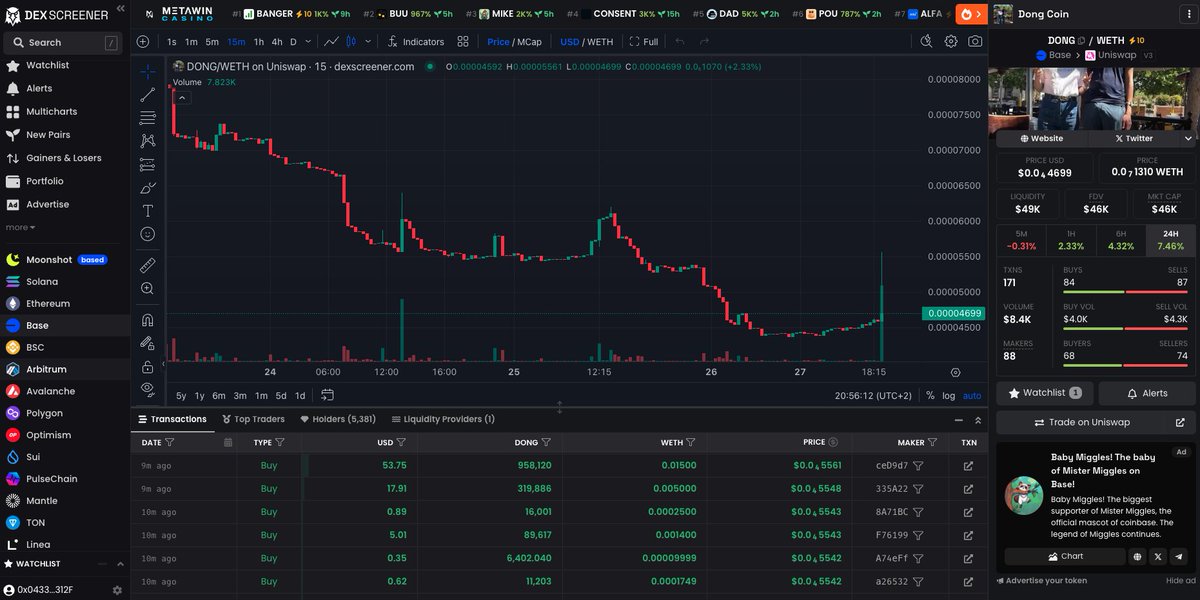Open Gainers & Losers page
Screen dimensions: 1200x600
64,158
